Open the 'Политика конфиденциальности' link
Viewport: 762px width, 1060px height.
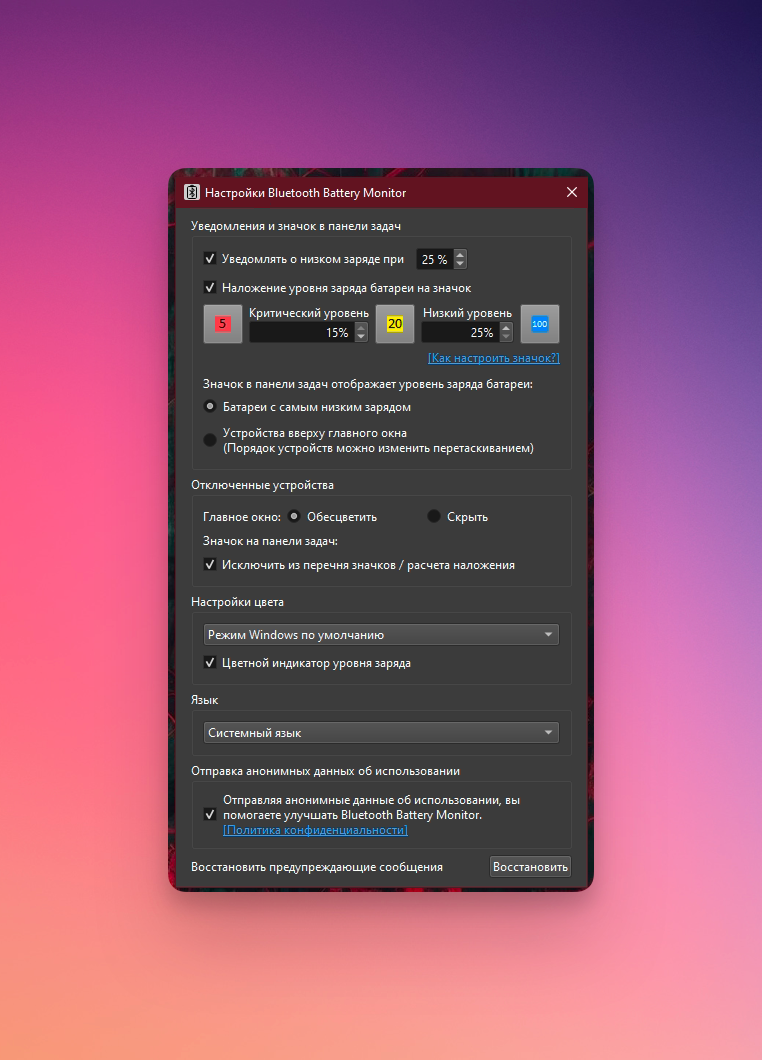click(x=315, y=829)
